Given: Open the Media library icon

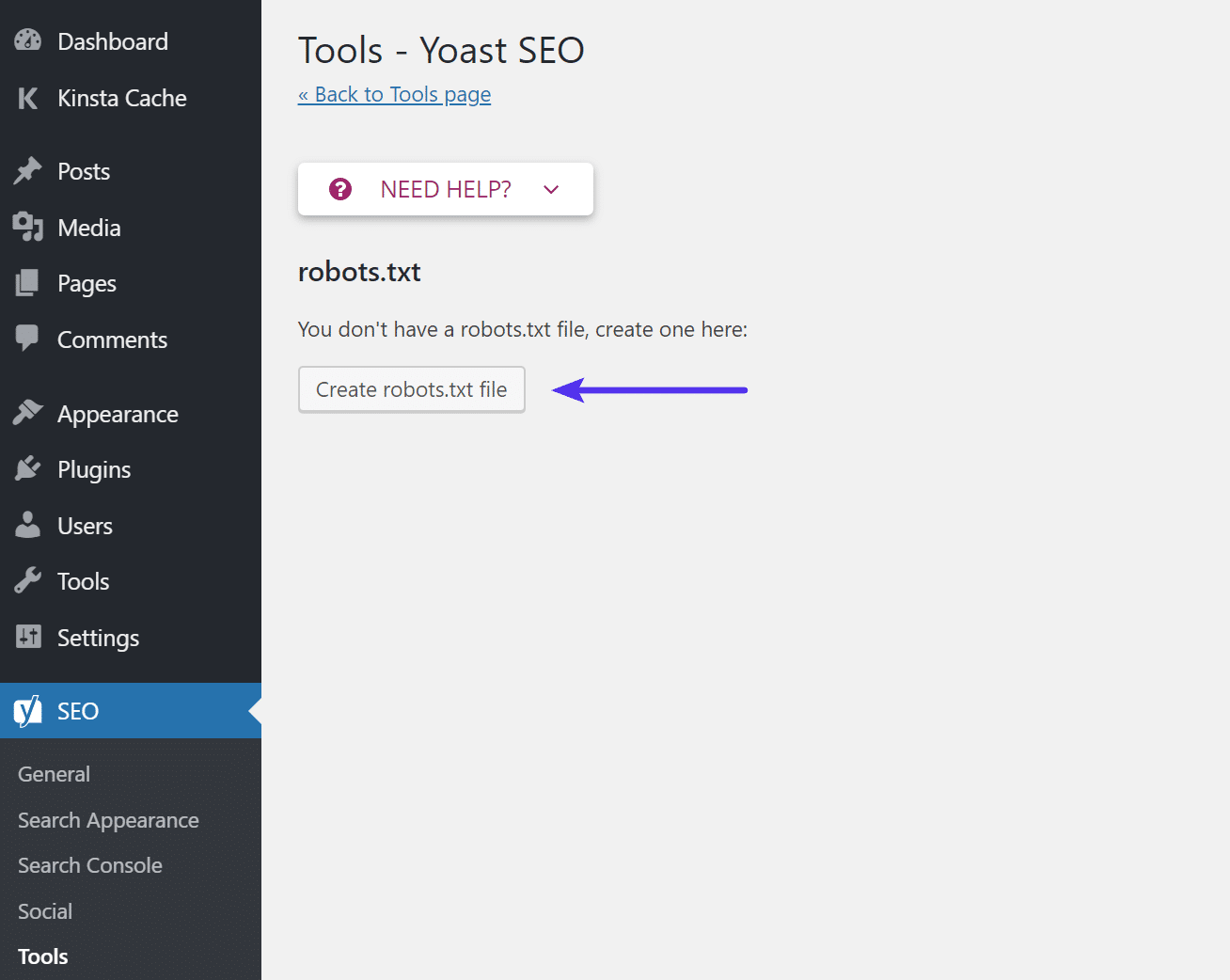Looking at the screenshot, I should (27, 227).
